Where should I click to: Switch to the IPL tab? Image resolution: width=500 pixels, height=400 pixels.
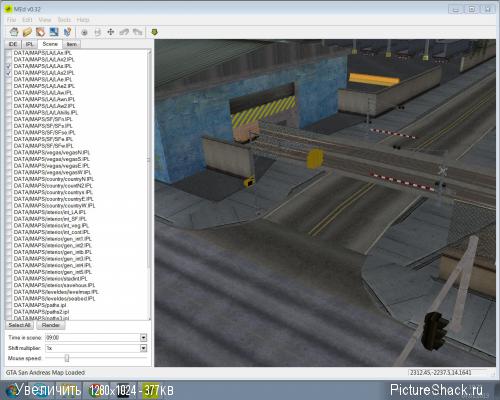coord(30,44)
